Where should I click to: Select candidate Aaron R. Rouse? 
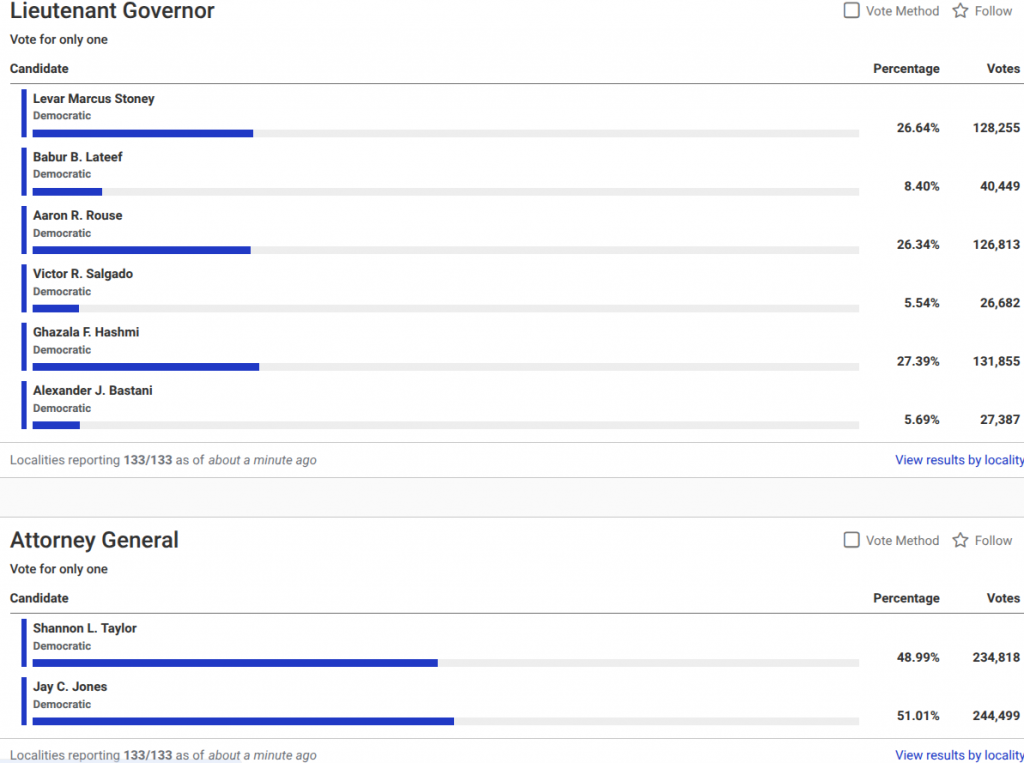(78, 215)
